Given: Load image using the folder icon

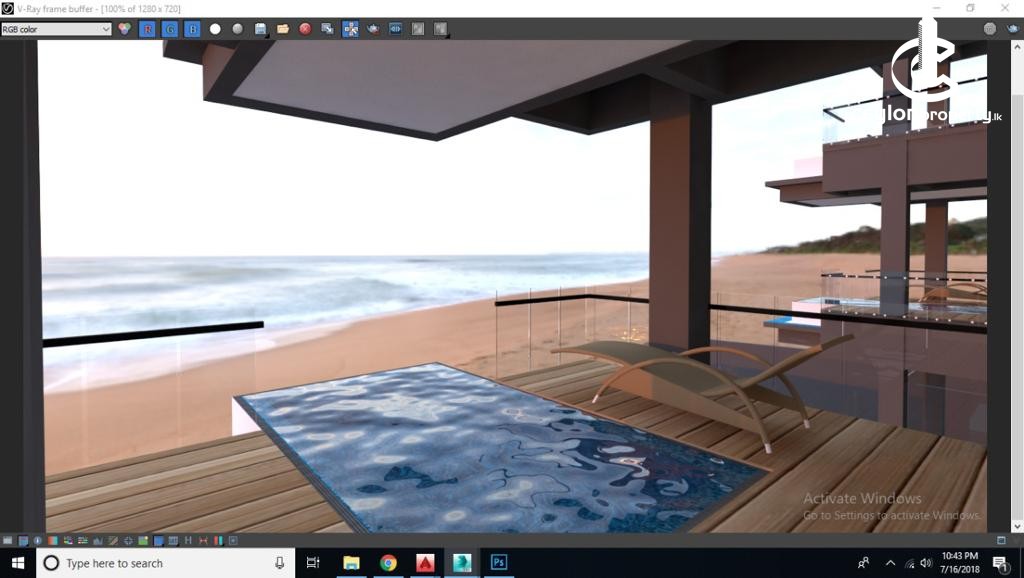Looking at the screenshot, I should 283,29.
